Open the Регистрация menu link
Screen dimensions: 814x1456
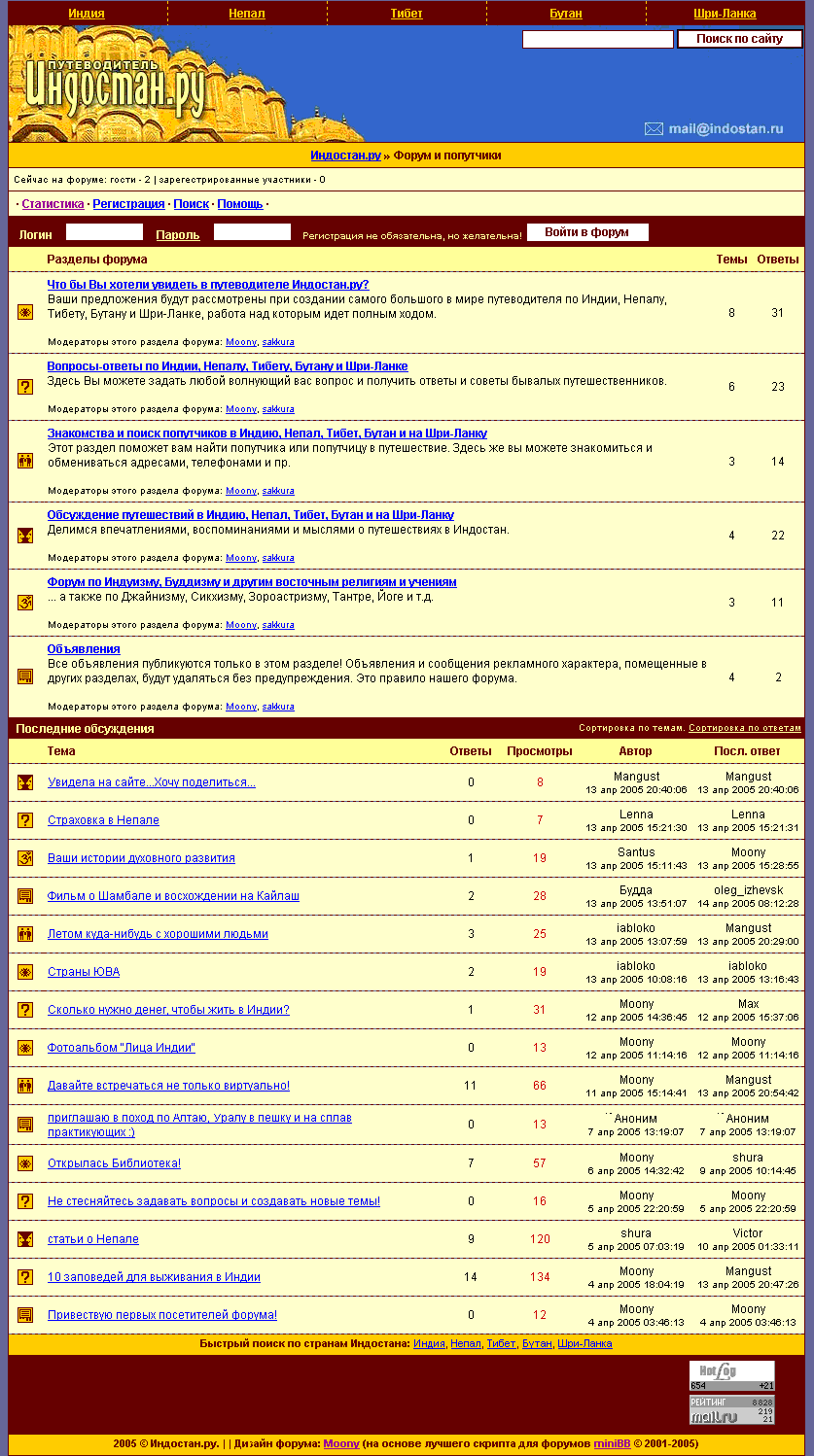[128, 204]
